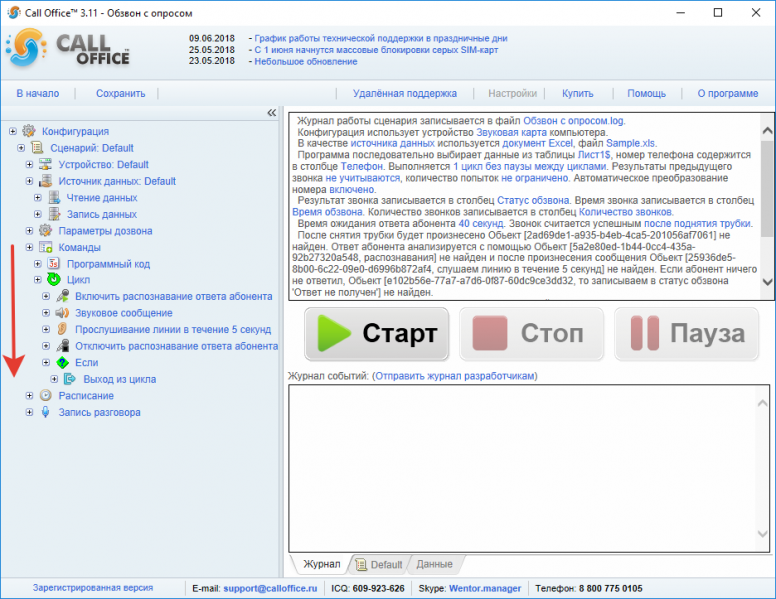Click the Sample.xls file link
This screenshot has width=776, height=599.
click(630, 143)
